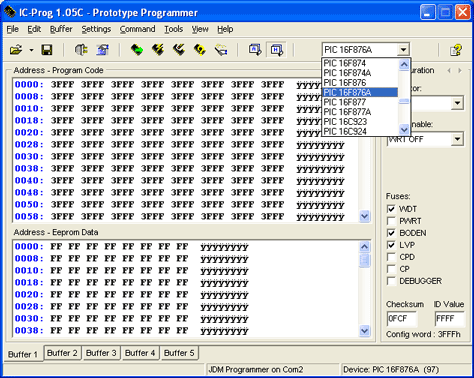Open the Buffer menu
Screen dimensions: 474x378
(61, 29)
